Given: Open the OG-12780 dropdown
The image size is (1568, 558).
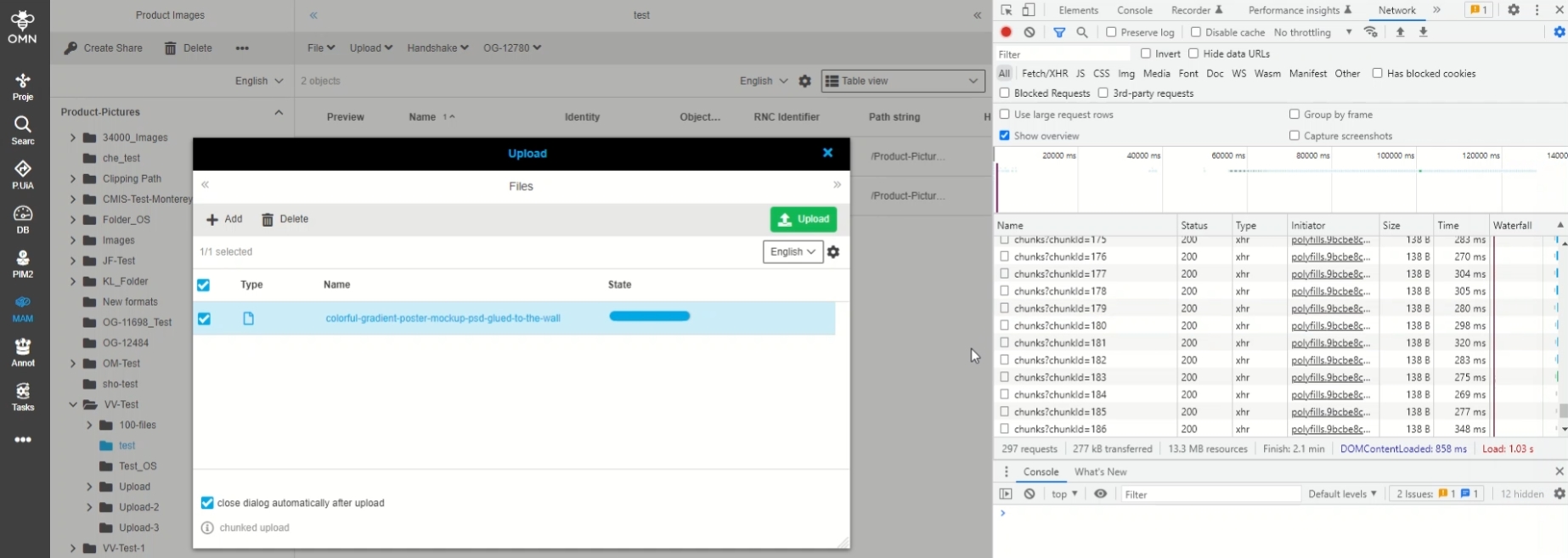Looking at the screenshot, I should tap(512, 48).
